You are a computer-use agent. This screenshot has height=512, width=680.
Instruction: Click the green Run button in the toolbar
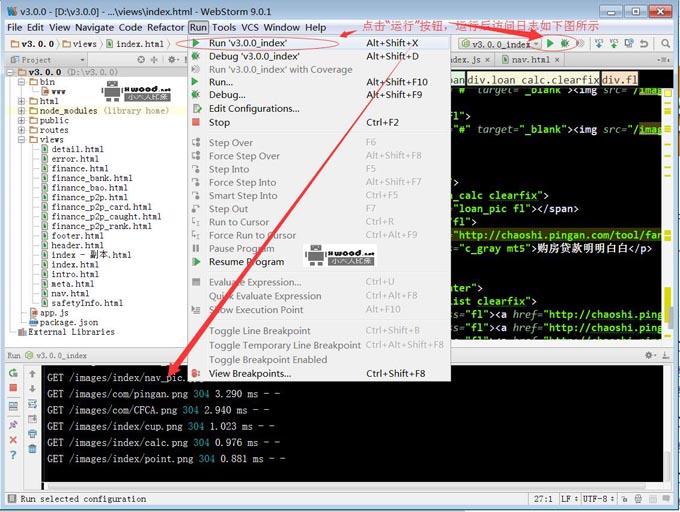point(550,43)
